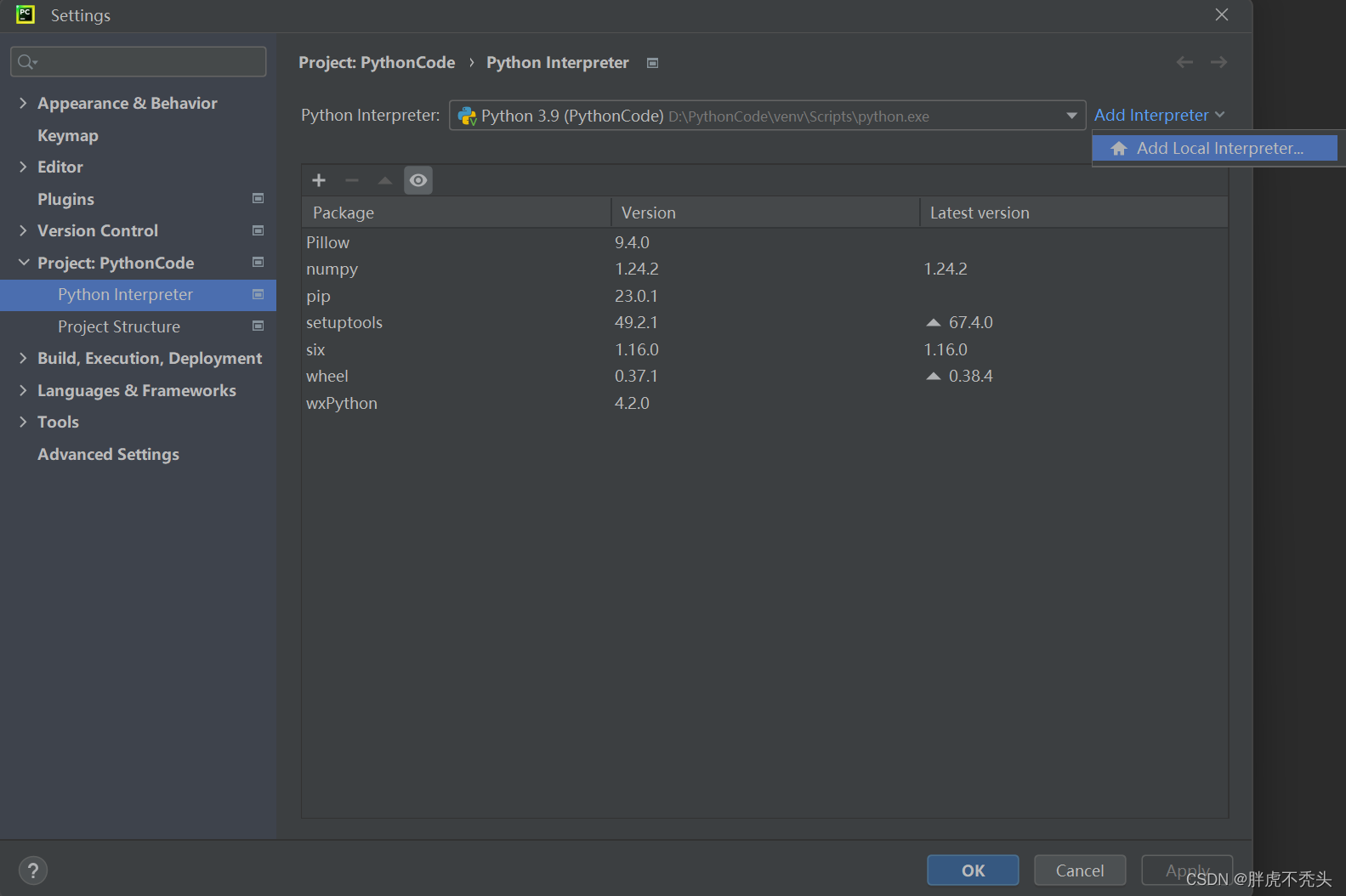Collapse the Project: PythonCode section
Viewport: 1346px width, 896px height.
[x=23, y=263]
